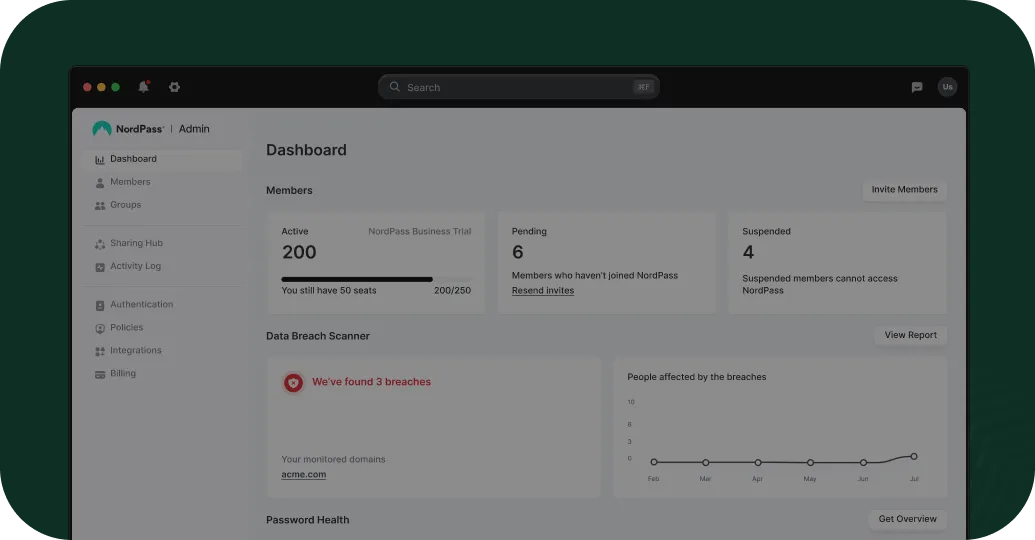This screenshot has height=540, width=1035.
Task: Click "You still have 50 seats" text
Action: [329, 290]
